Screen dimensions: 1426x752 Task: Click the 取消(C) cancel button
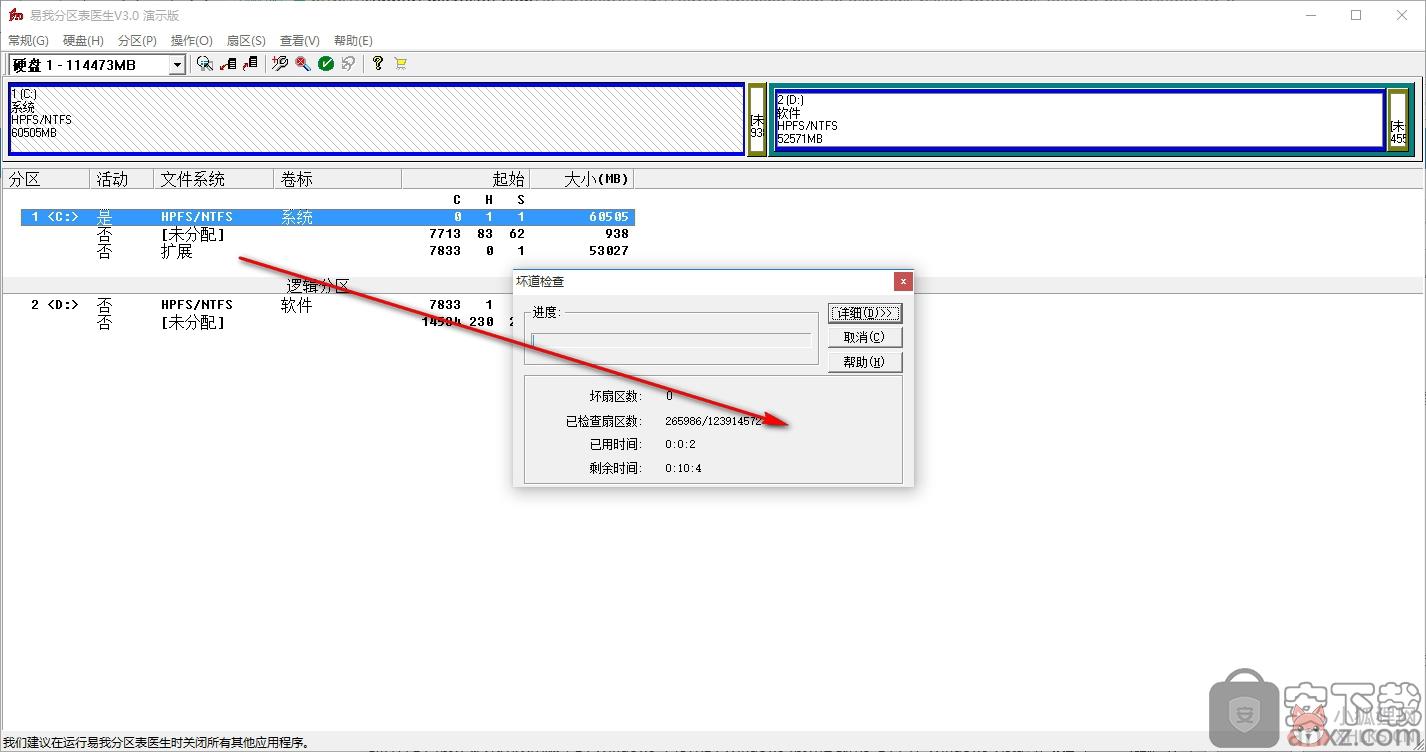click(865, 337)
